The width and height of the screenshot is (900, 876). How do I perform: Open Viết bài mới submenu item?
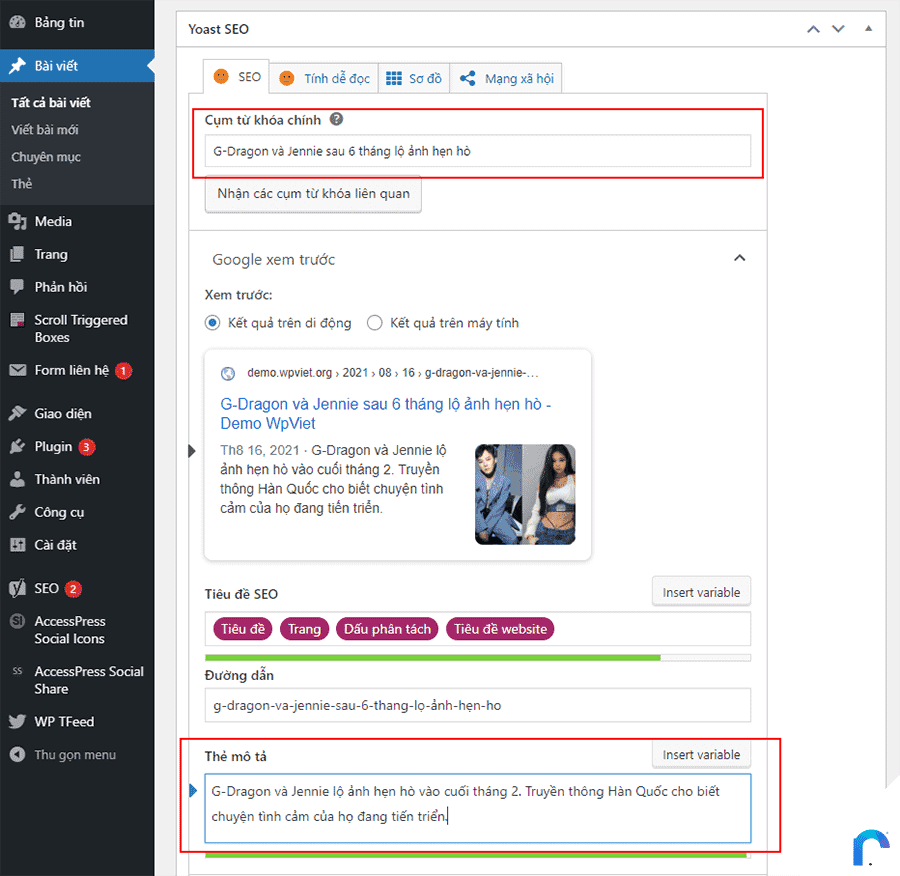45,130
